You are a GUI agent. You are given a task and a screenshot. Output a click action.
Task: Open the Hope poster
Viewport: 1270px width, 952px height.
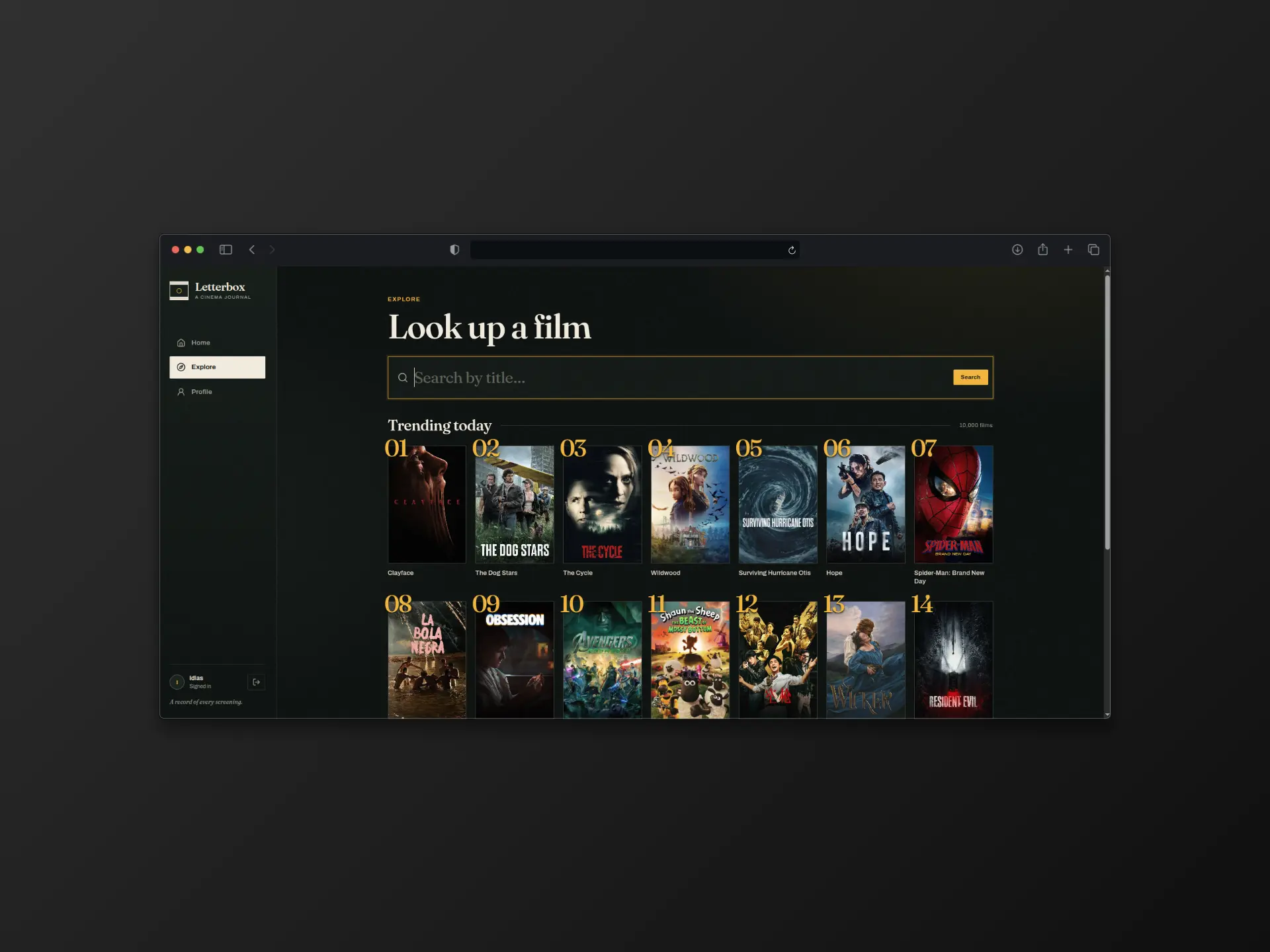[x=865, y=504]
